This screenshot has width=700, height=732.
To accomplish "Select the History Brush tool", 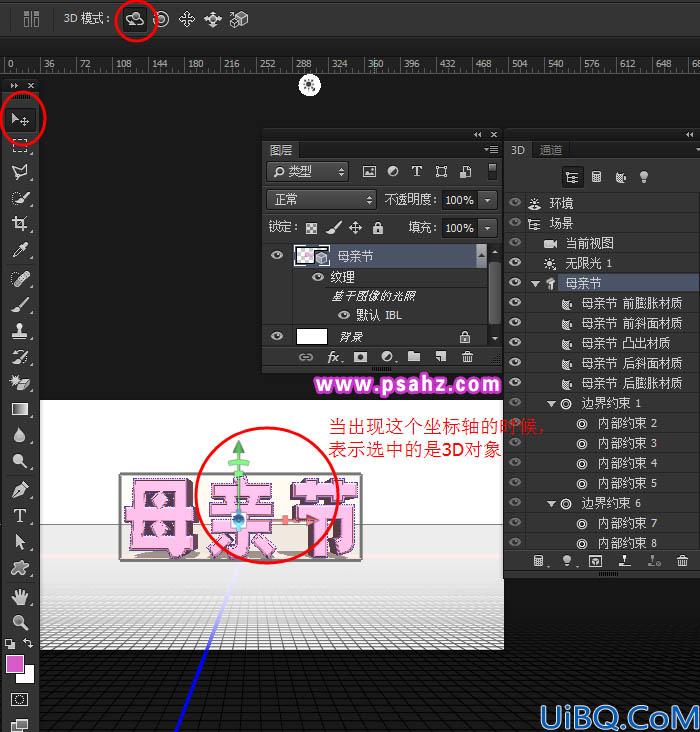I will [x=20, y=357].
